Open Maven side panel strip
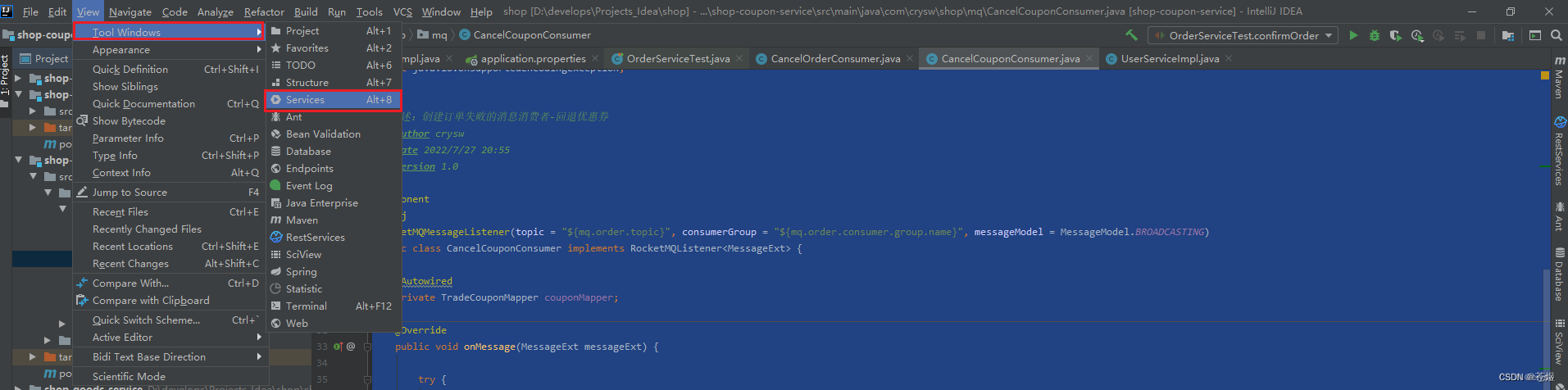This screenshot has height=390, width=1568. [x=1559, y=79]
